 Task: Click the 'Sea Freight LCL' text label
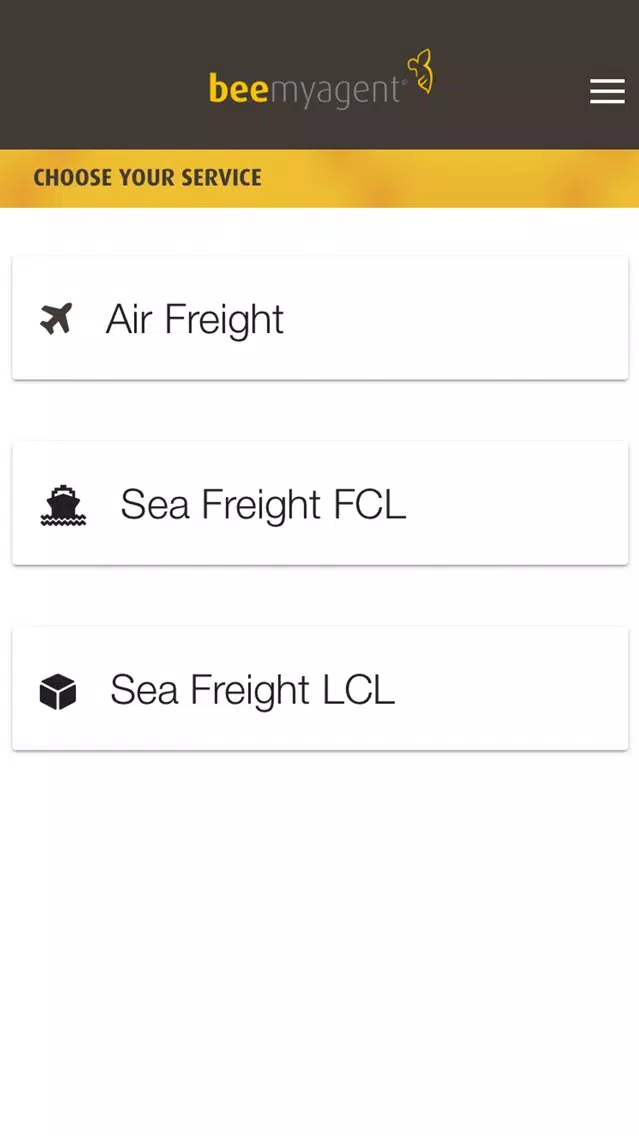point(252,690)
